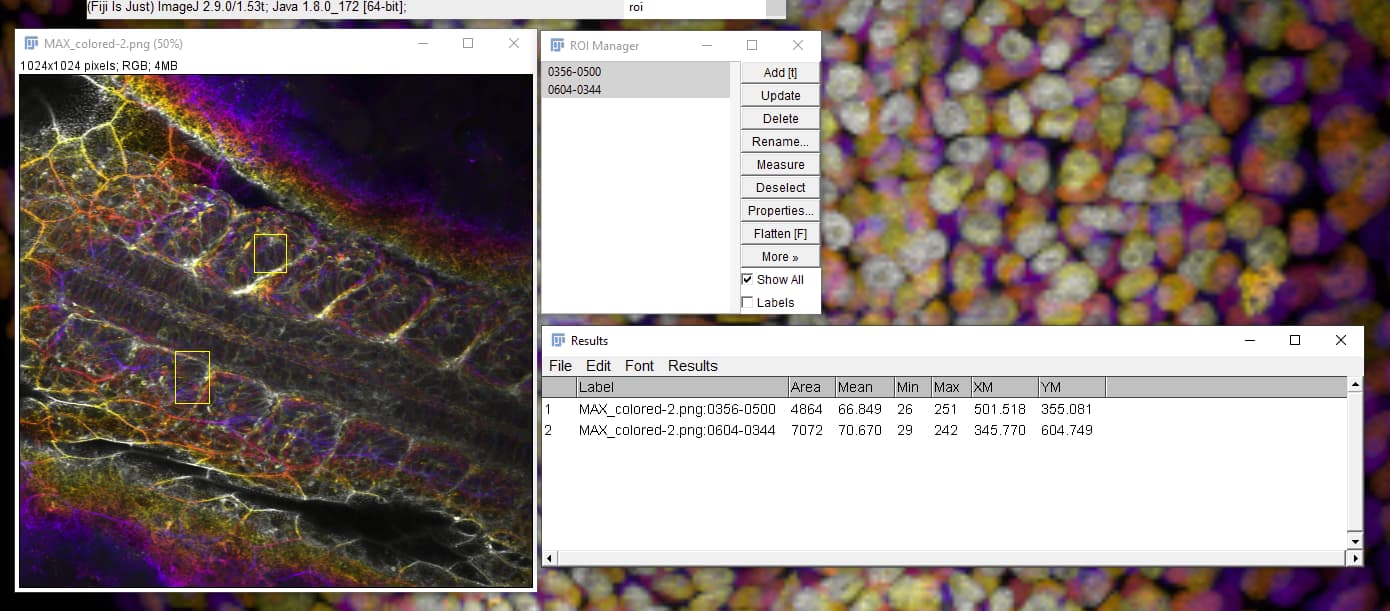This screenshot has height=611, width=1390.
Task: Rename the selected ROI
Action: point(779,141)
